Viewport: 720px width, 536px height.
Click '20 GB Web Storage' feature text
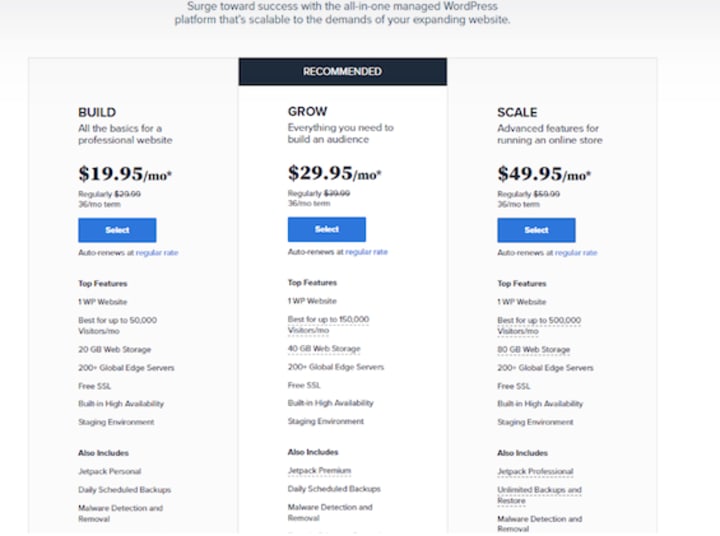114,349
